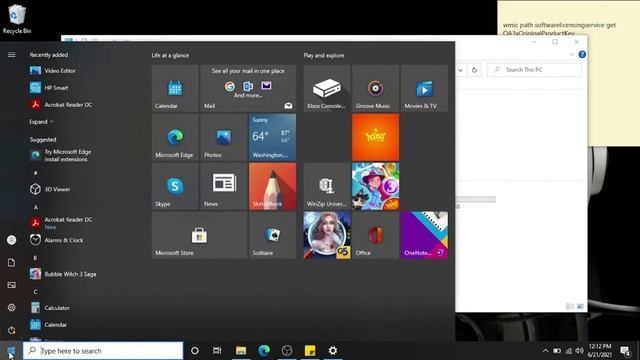
Task: Open the Groove Music tile
Action: coord(376,88)
